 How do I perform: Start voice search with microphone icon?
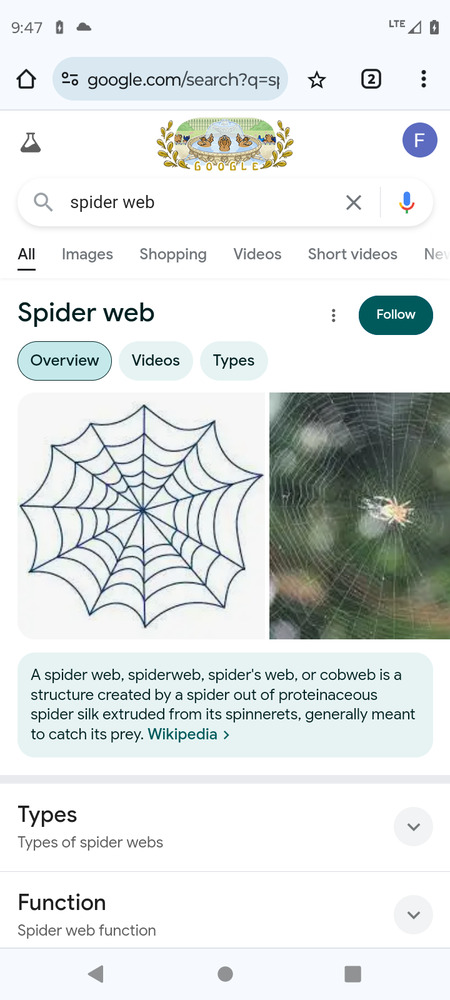(407, 203)
